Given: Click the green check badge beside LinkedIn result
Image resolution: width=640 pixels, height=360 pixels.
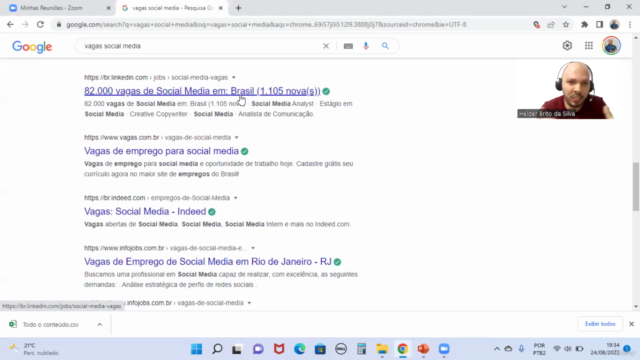Looking at the screenshot, I should (326, 91).
